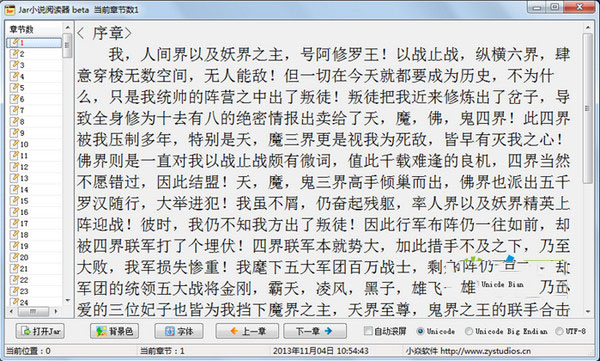Click the Jar reader title bar app icon
The image size is (600, 361).
coord(10,9)
